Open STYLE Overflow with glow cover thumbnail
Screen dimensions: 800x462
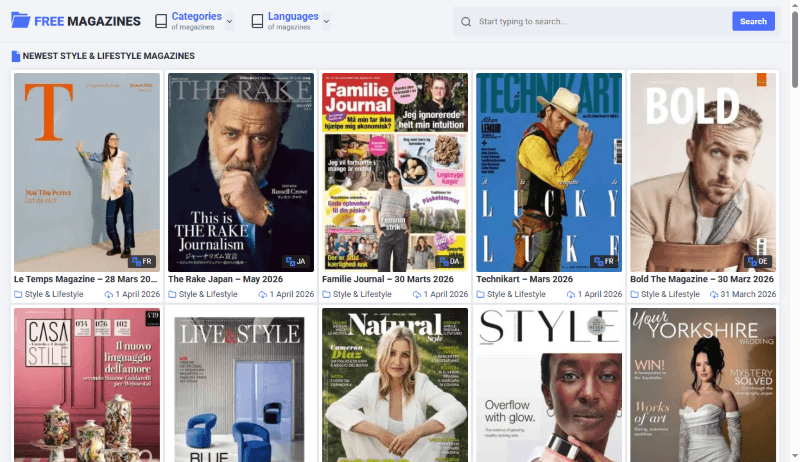coord(549,385)
